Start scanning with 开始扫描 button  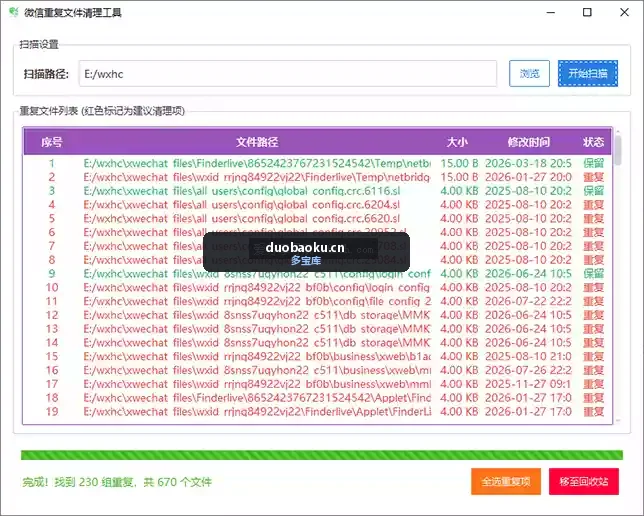click(588, 74)
